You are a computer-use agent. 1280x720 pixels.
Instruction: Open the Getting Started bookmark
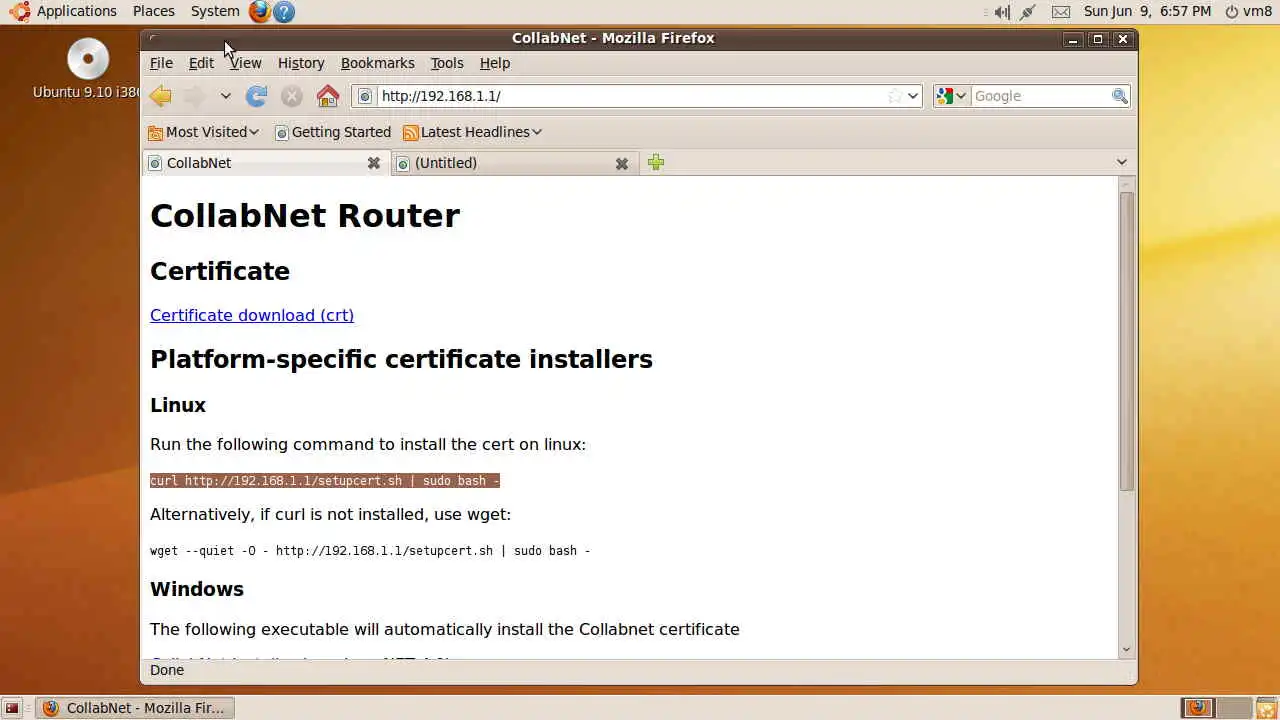click(x=332, y=132)
